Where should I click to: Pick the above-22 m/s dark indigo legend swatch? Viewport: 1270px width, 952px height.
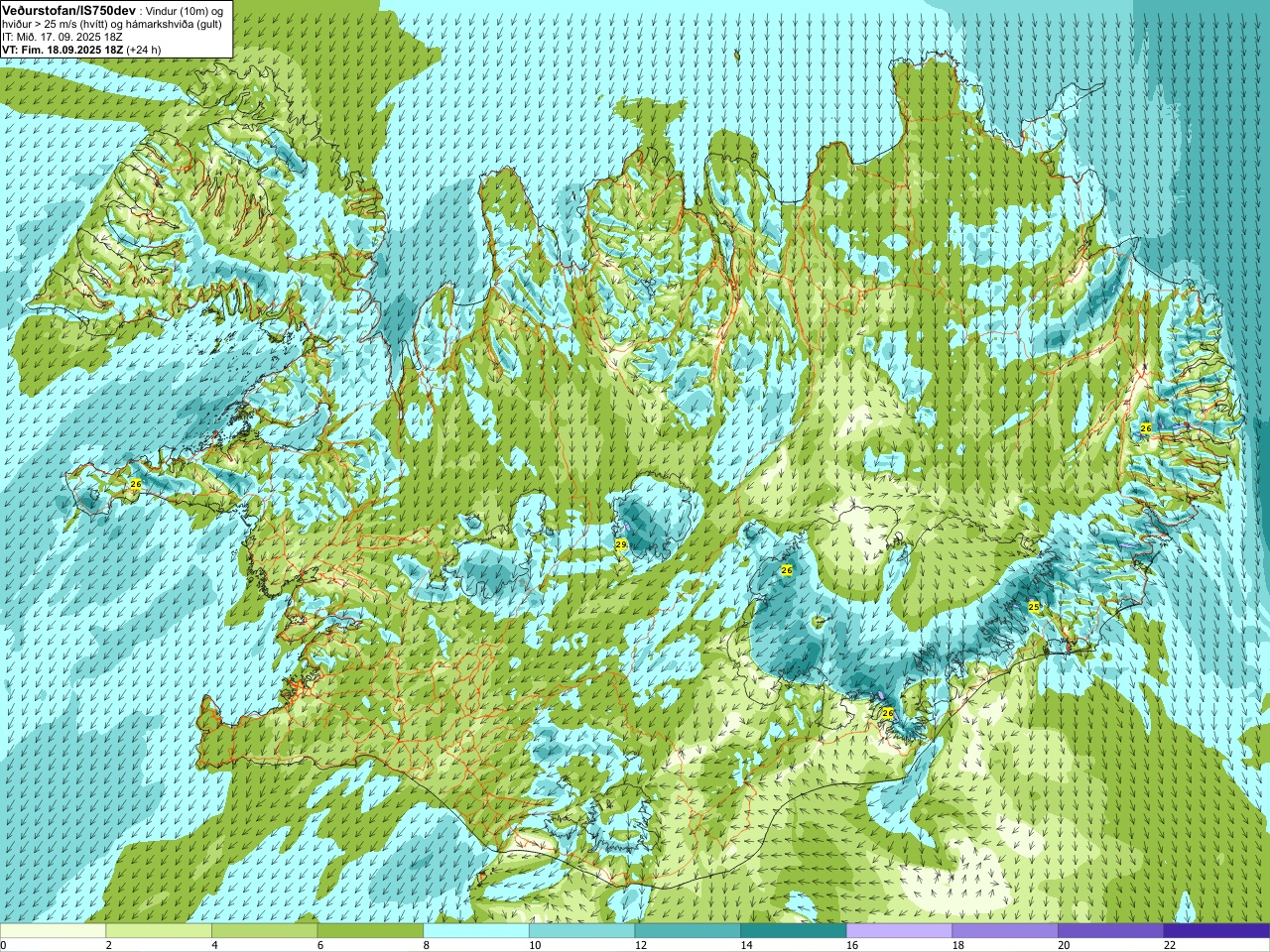pyautogui.click(x=1216, y=931)
